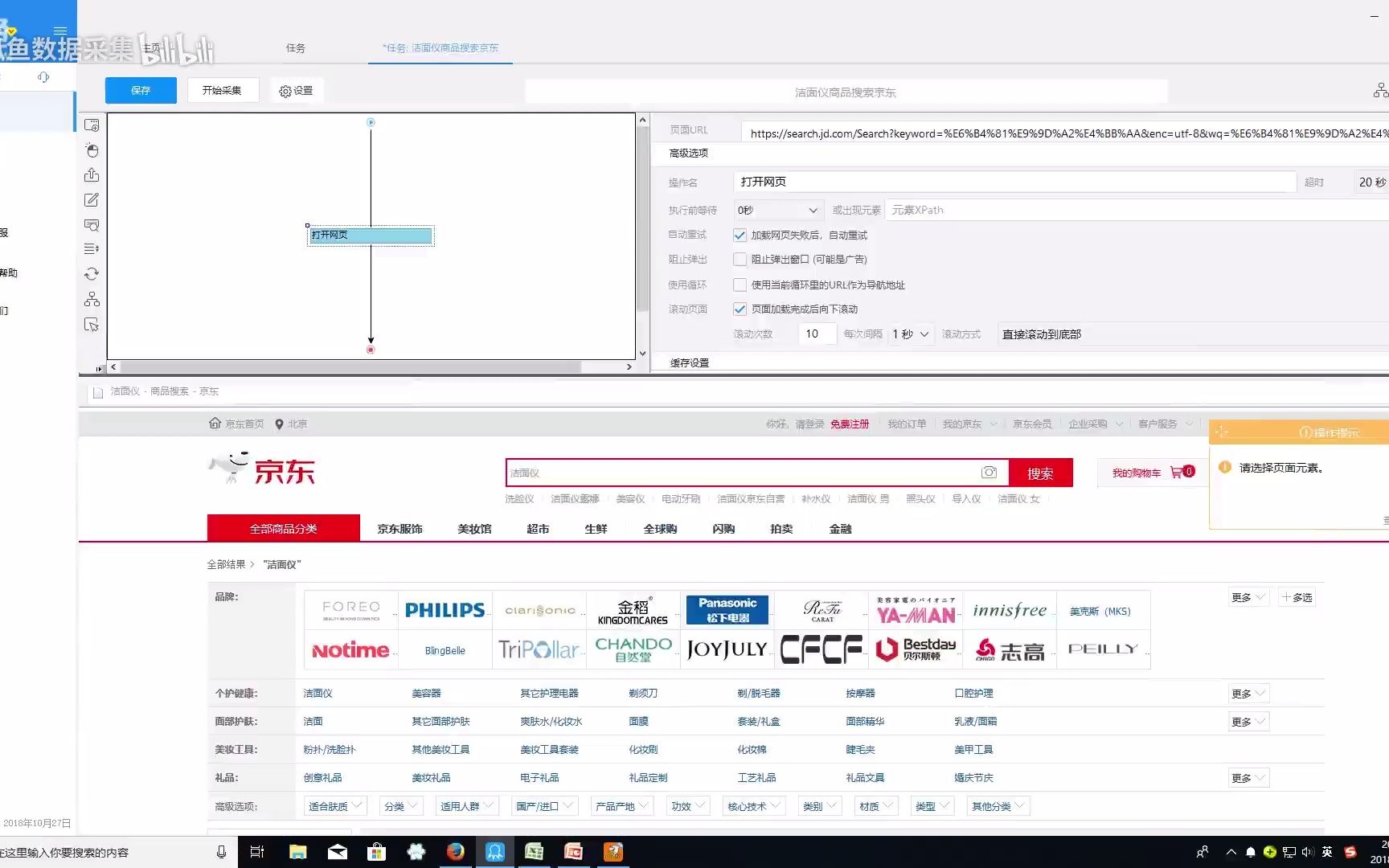Select the mouse hover pointer tool icon
The image size is (1389, 868).
tap(92, 325)
